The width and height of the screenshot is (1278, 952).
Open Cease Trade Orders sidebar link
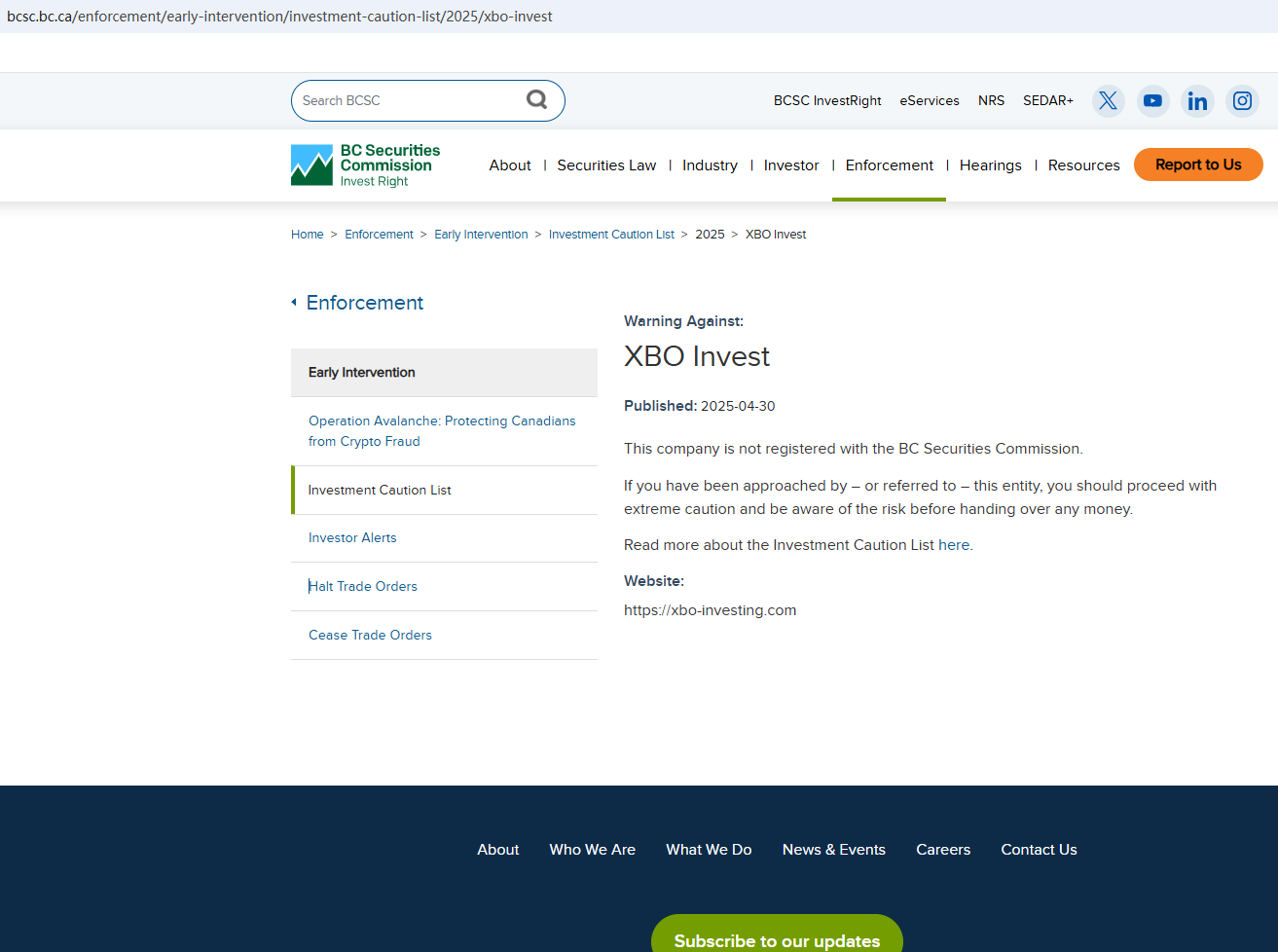point(444,636)
